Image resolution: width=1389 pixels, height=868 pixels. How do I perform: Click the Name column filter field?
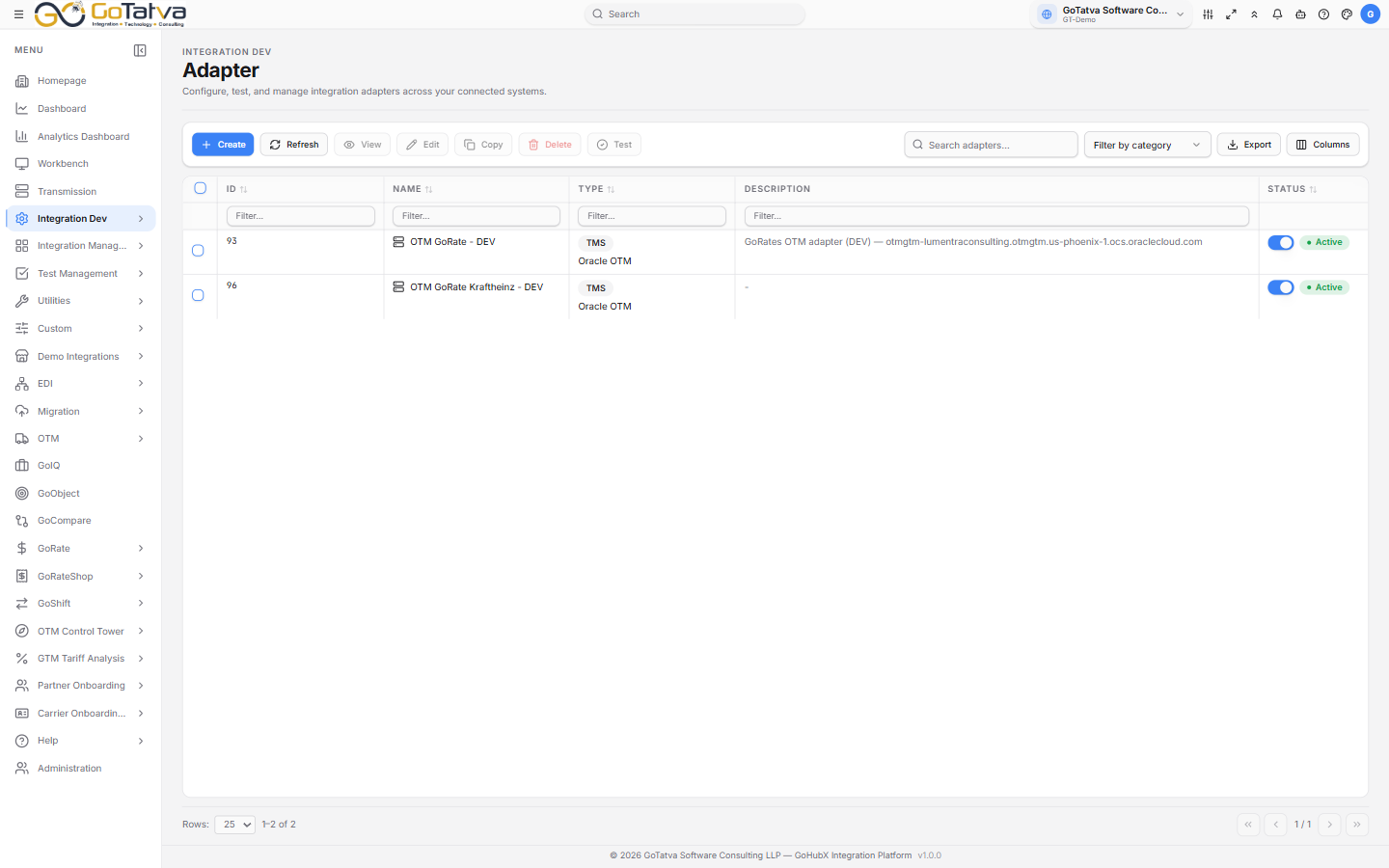(x=477, y=216)
